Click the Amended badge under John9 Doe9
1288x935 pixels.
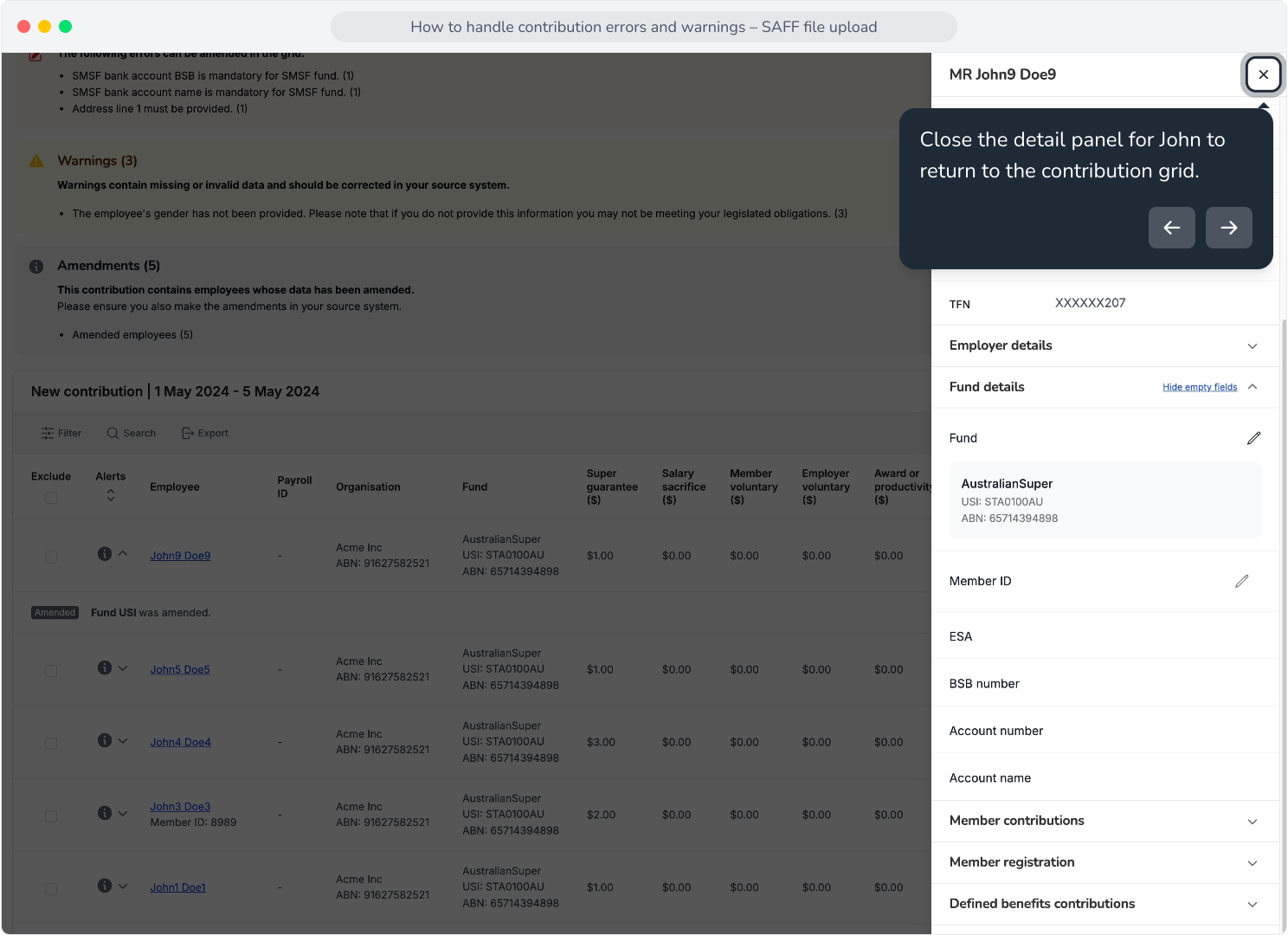coord(55,612)
